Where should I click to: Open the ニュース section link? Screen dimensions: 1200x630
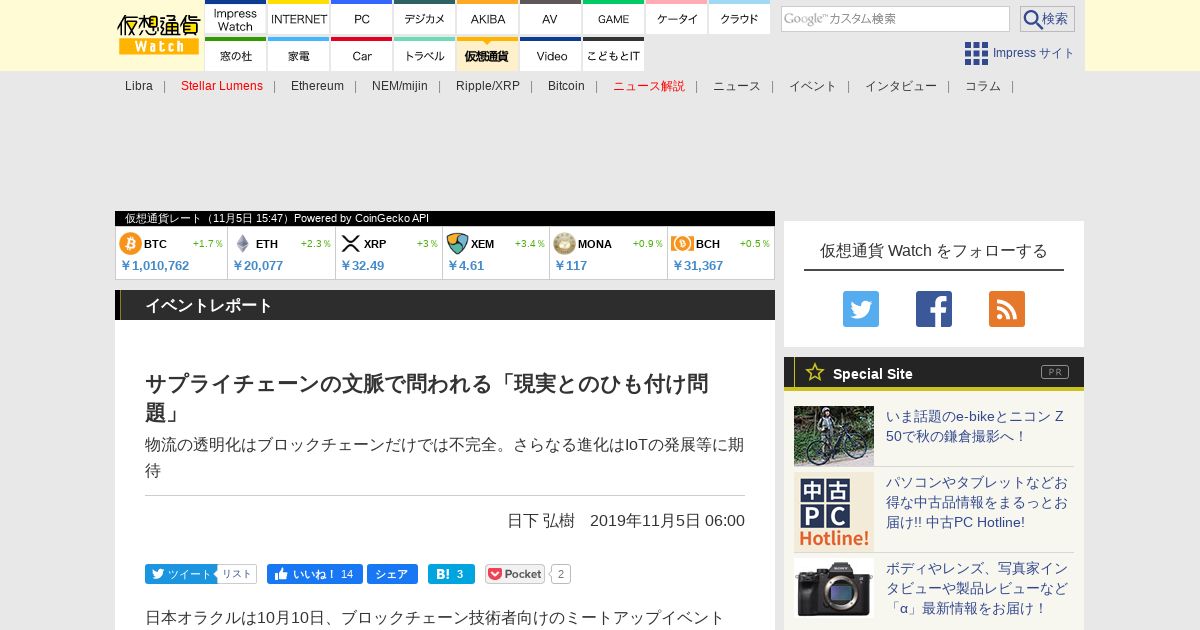coord(737,86)
